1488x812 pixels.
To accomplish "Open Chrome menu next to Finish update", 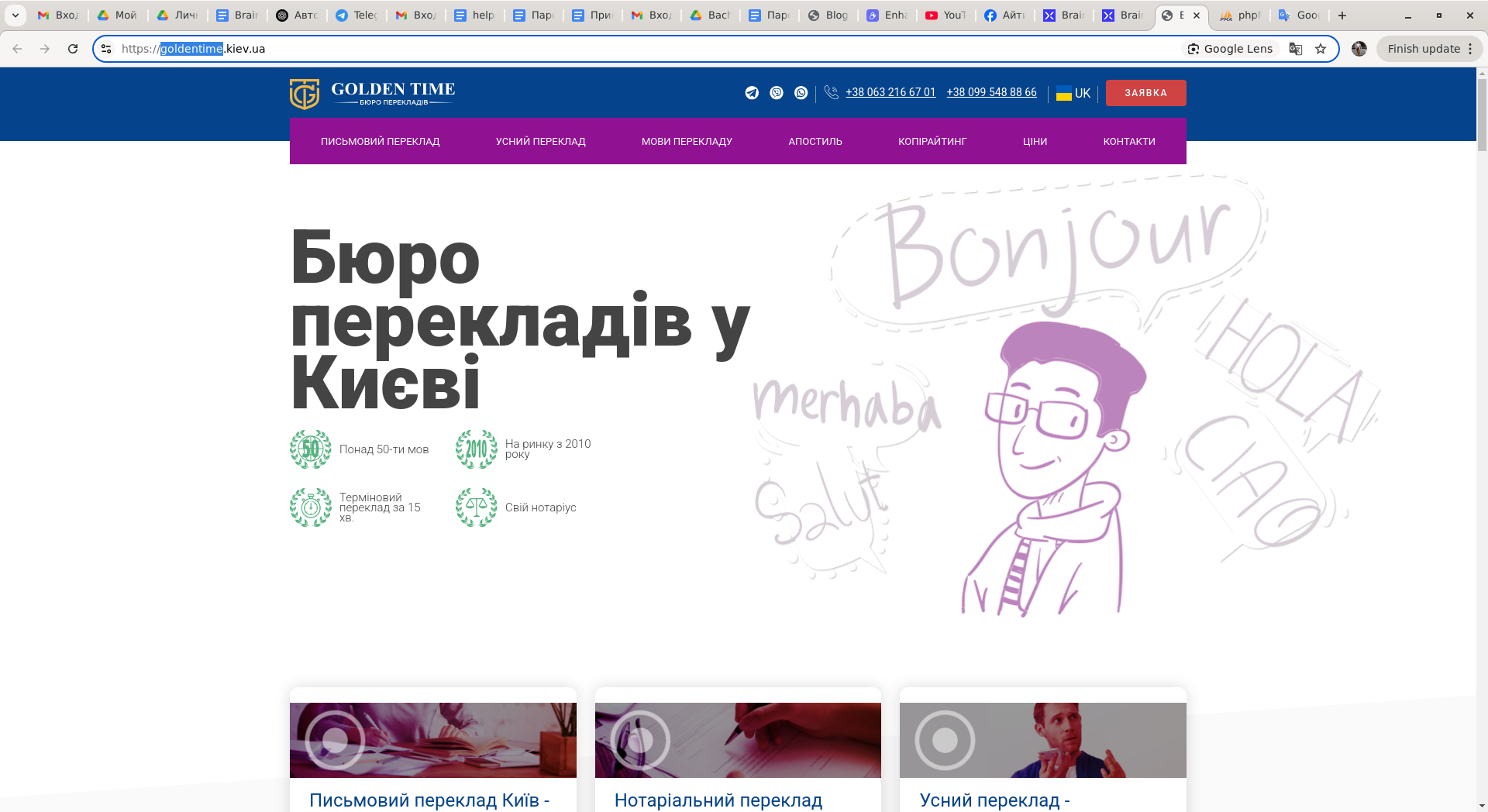I will click(x=1470, y=49).
